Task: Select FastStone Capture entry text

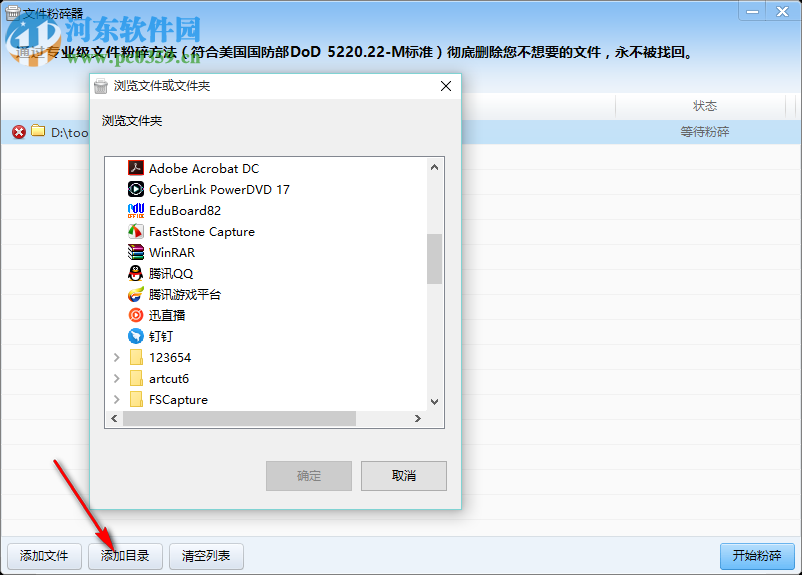Action: click(x=202, y=232)
